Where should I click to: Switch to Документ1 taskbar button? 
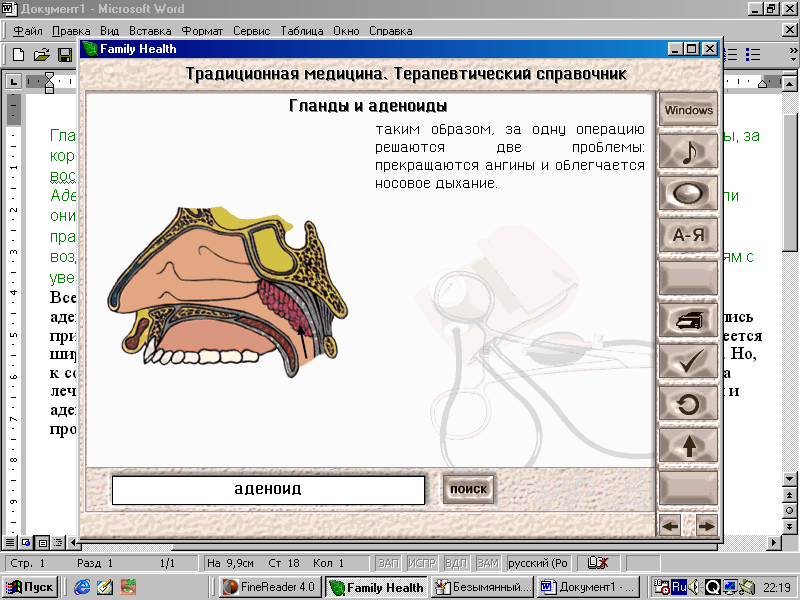(x=589, y=587)
